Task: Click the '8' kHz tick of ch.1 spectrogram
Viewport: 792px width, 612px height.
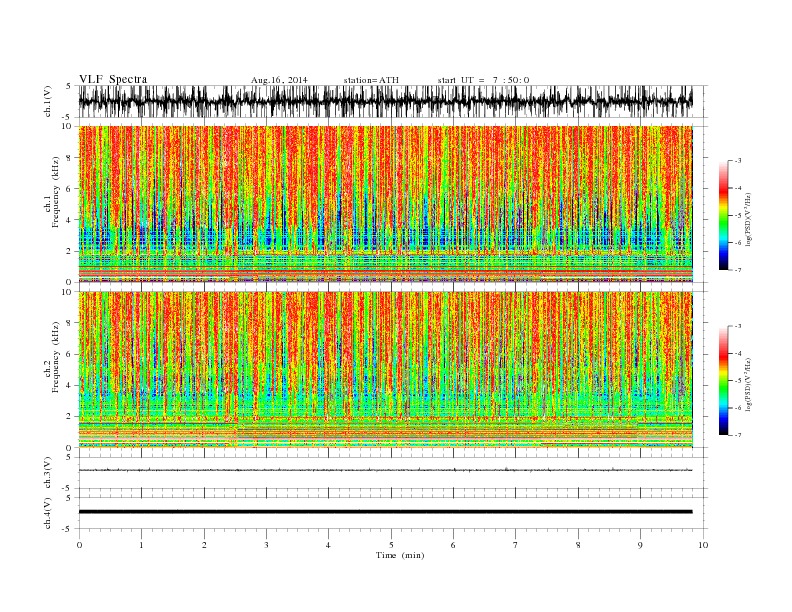Action: click(x=69, y=158)
